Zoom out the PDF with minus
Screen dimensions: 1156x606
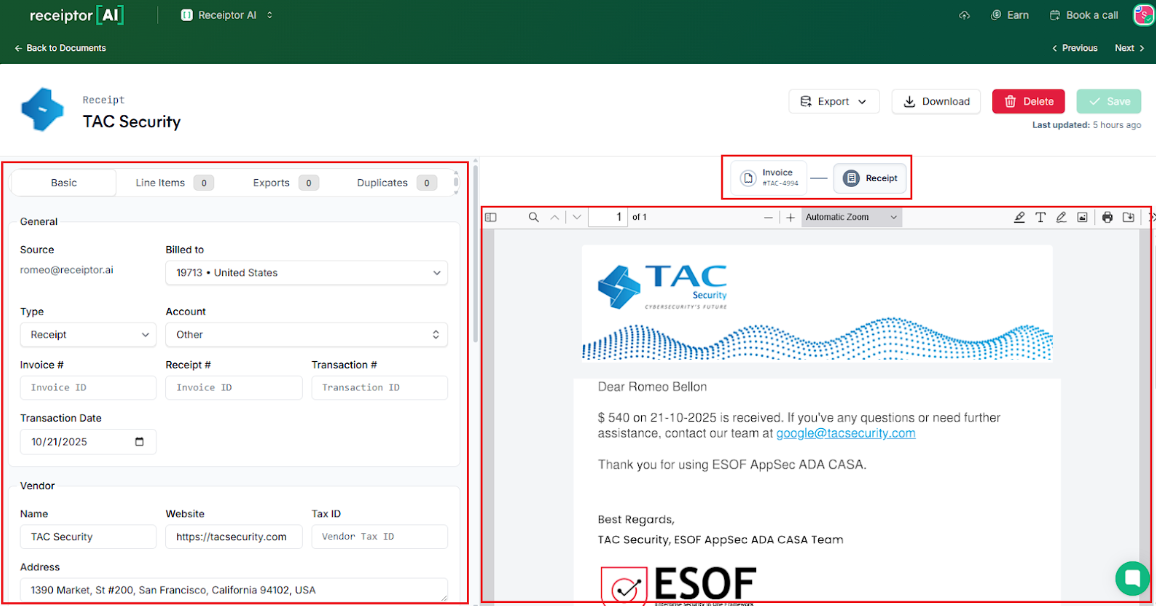768,217
